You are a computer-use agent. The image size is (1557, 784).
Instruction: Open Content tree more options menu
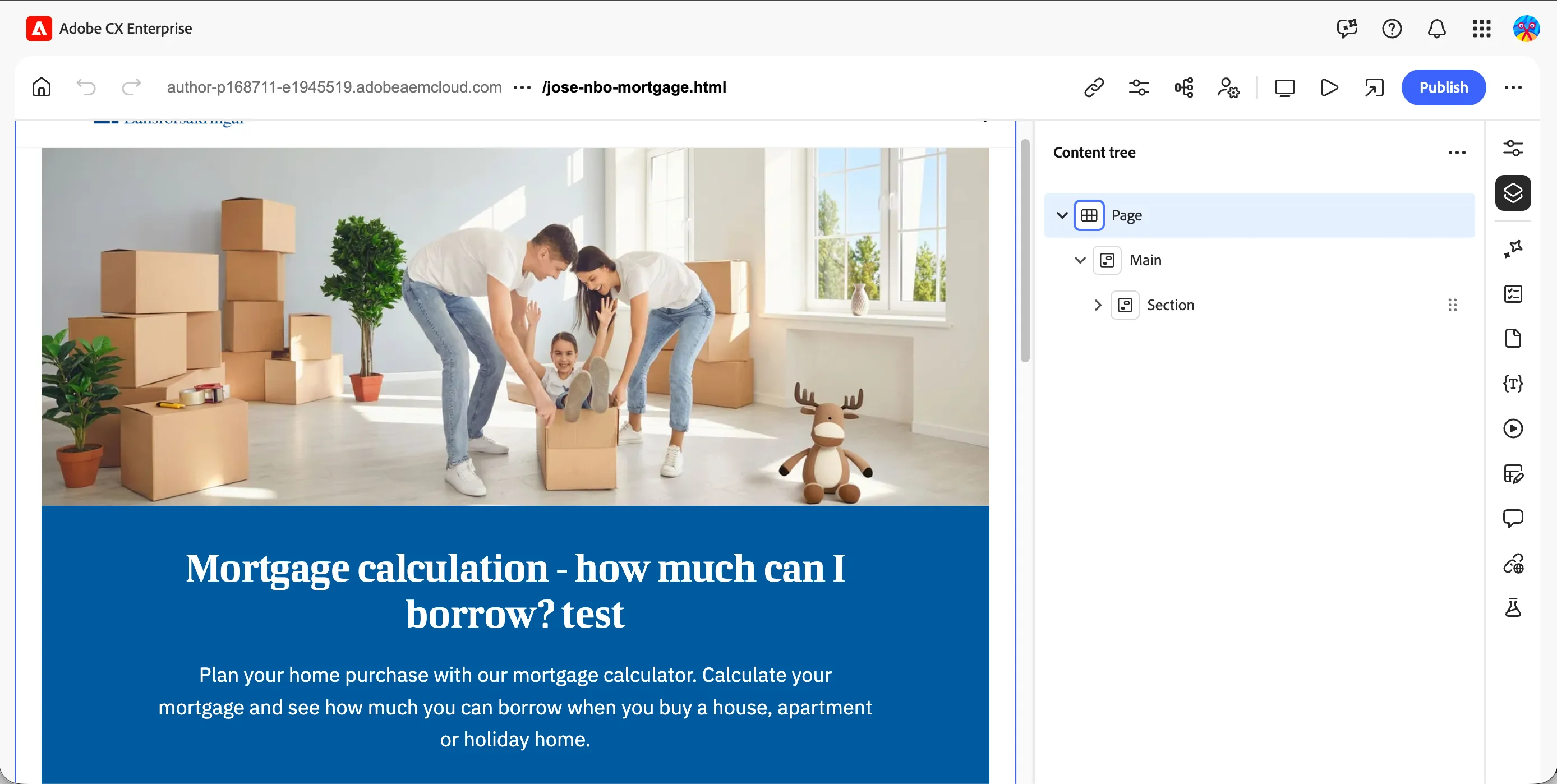point(1457,153)
